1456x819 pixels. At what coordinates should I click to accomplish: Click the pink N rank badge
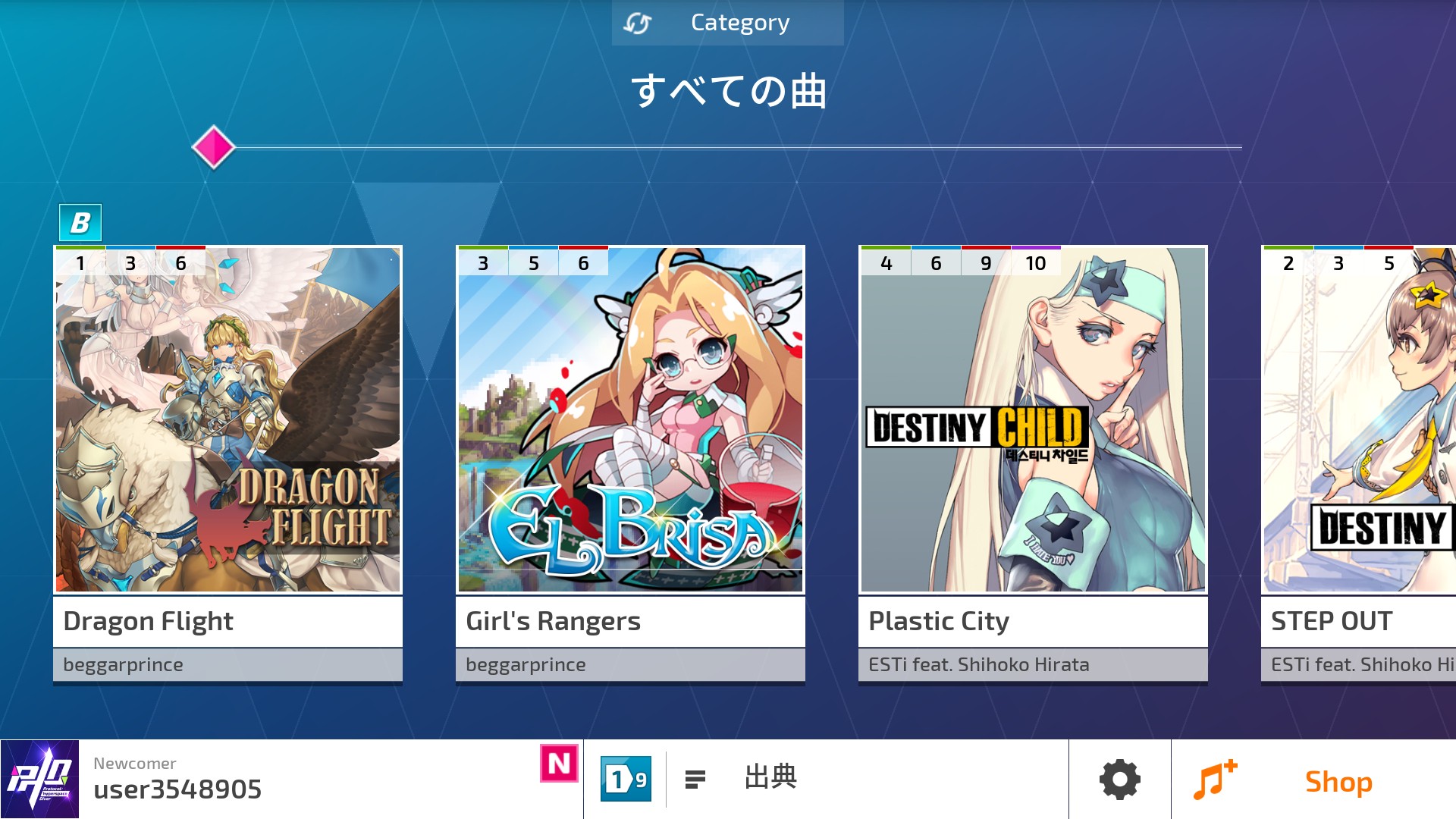[559, 763]
